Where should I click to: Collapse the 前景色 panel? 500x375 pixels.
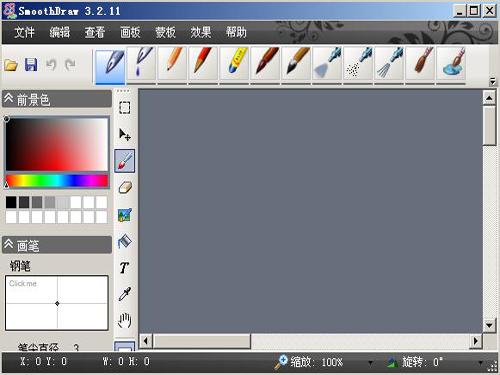pos(8,99)
